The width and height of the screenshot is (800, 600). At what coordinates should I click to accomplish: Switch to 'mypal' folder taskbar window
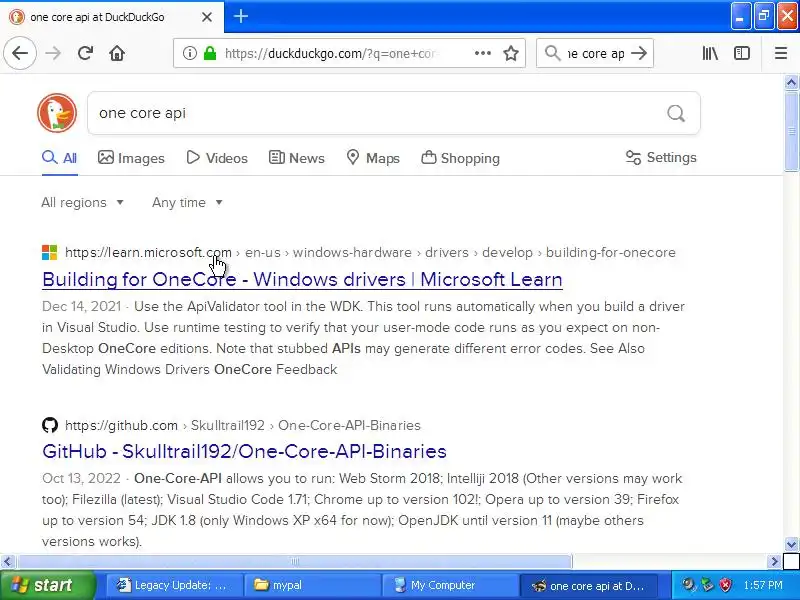[312, 585]
